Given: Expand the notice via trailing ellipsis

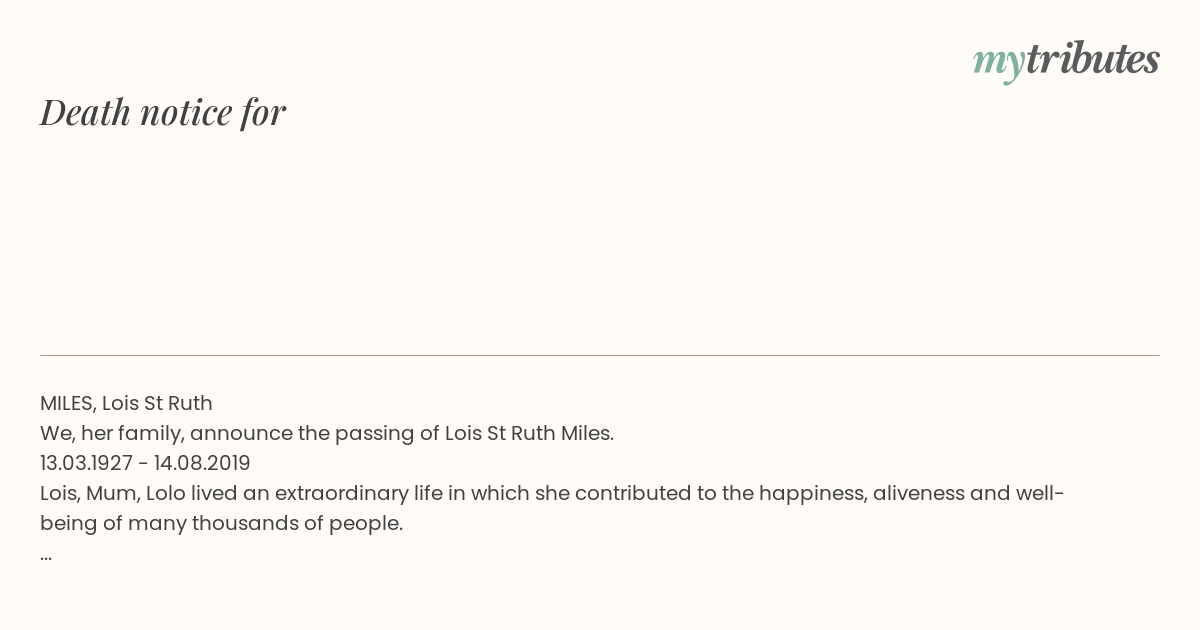Looking at the screenshot, I should click(x=46, y=555).
